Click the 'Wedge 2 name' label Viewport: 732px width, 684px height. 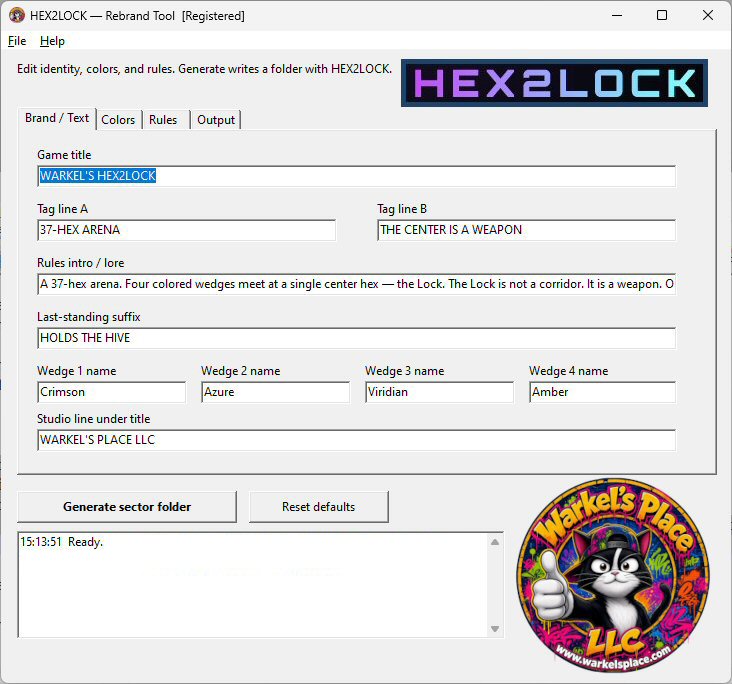[x=240, y=371]
